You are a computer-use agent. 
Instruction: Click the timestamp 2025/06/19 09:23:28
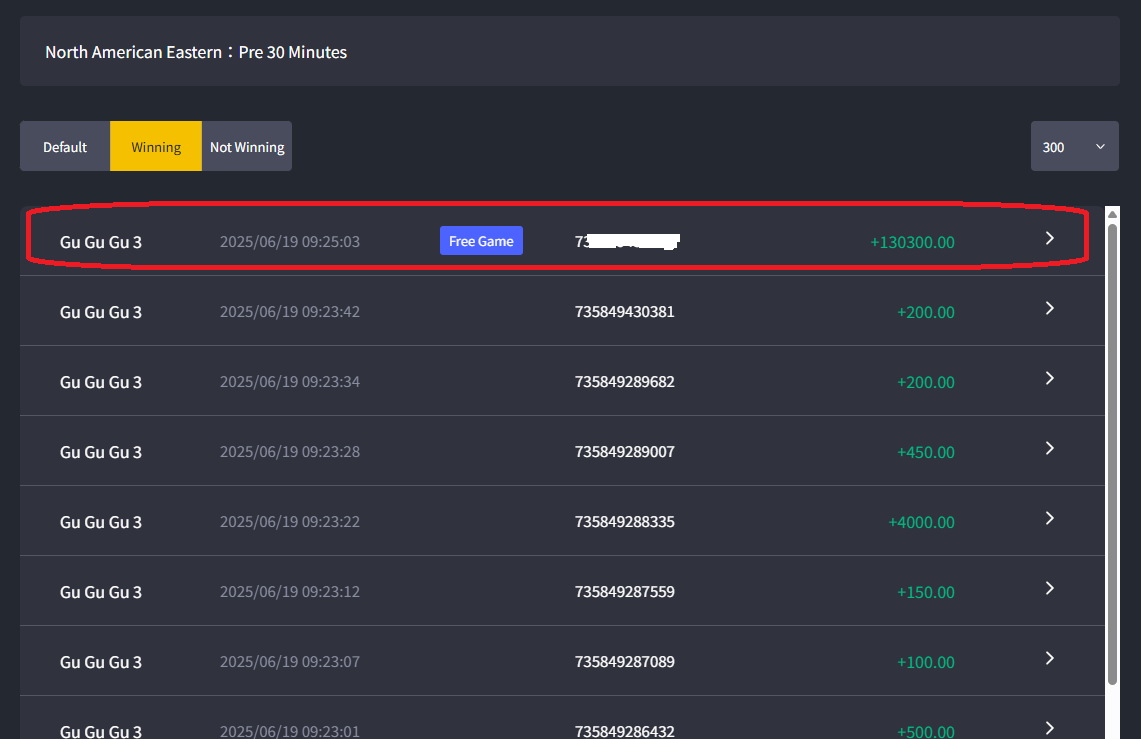290,451
